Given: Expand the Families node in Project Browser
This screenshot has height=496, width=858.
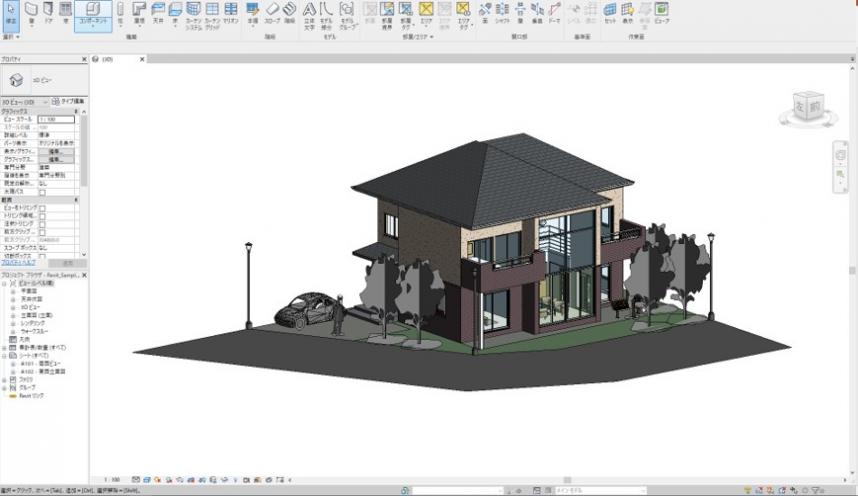Looking at the screenshot, I should pos(4,380).
